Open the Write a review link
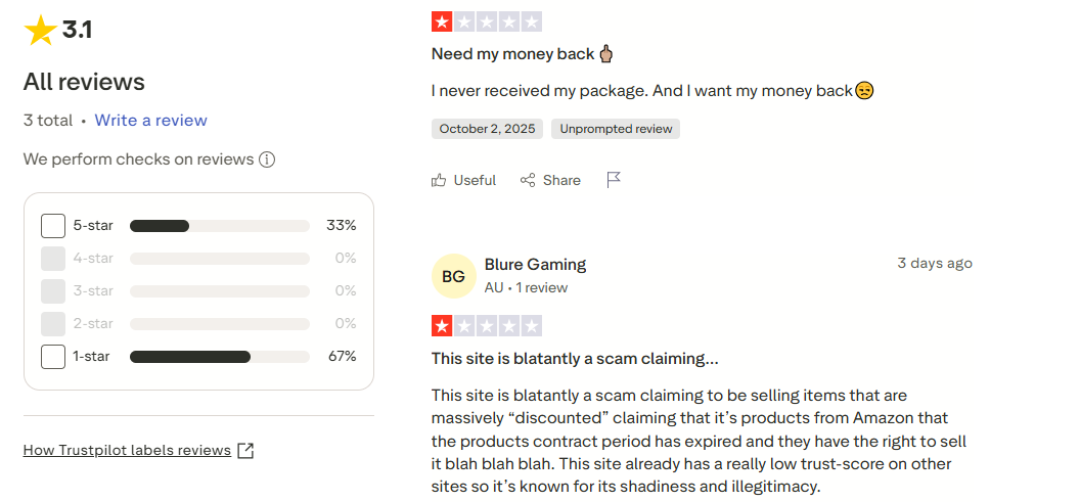1080x502 pixels. coord(151,120)
